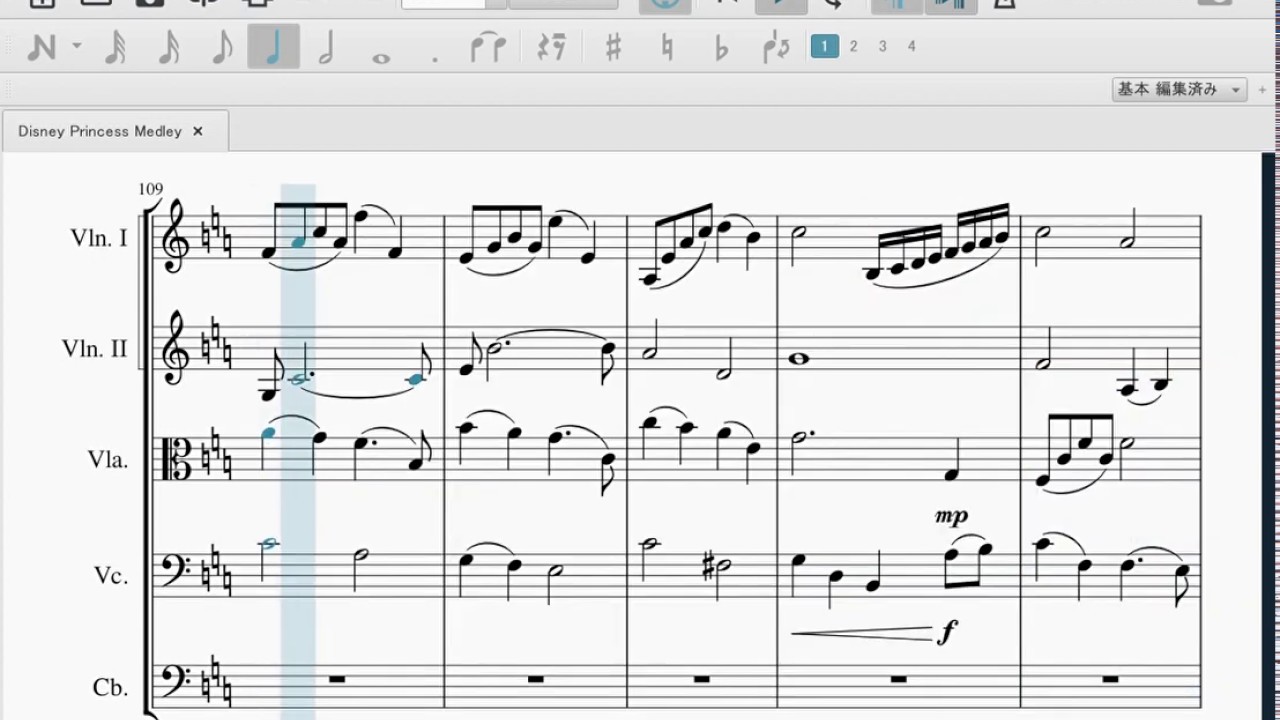Switch to voice 3
This screenshot has height=720, width=1280.
[x=882, y=46]
